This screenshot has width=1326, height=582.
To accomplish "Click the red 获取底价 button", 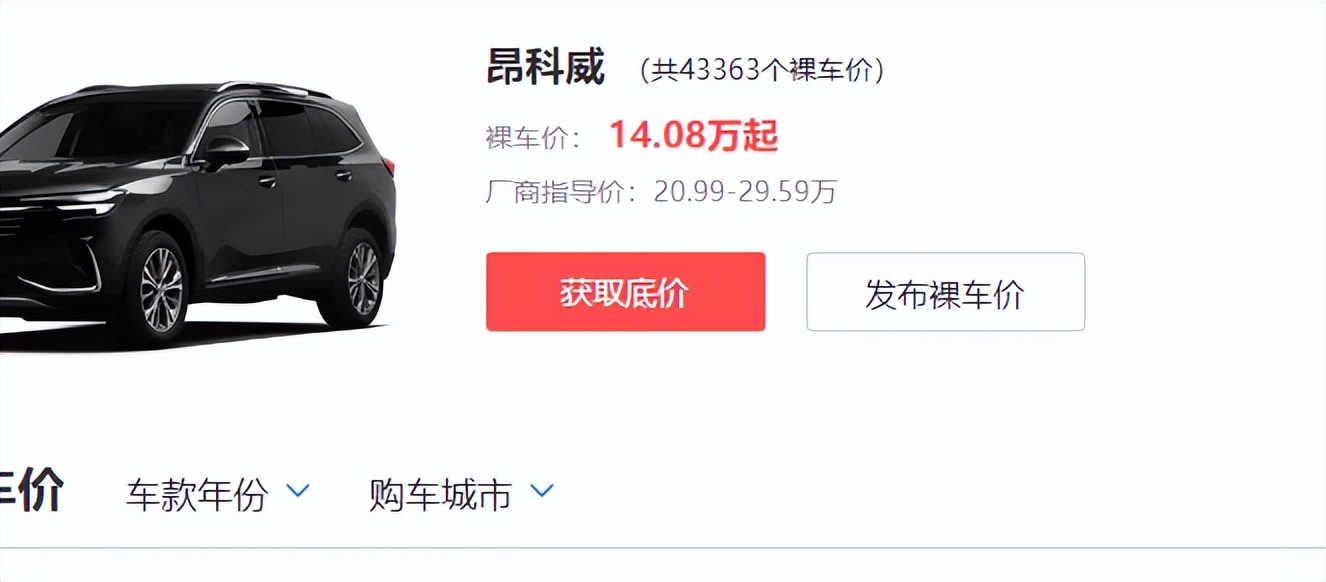I will coord(625,292).
